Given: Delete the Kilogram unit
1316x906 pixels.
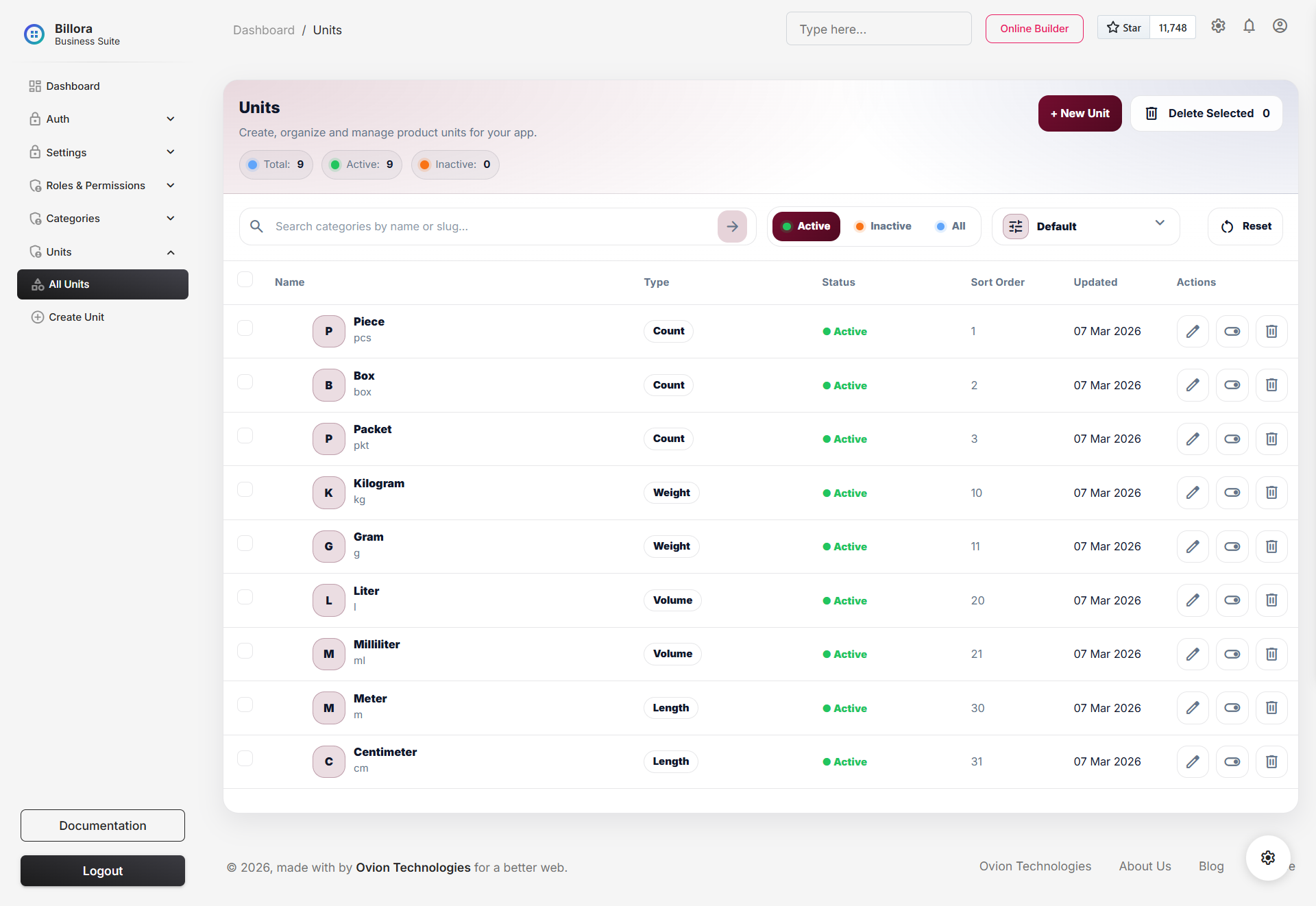Looking at the screenshot, I should pos(1271,492).
